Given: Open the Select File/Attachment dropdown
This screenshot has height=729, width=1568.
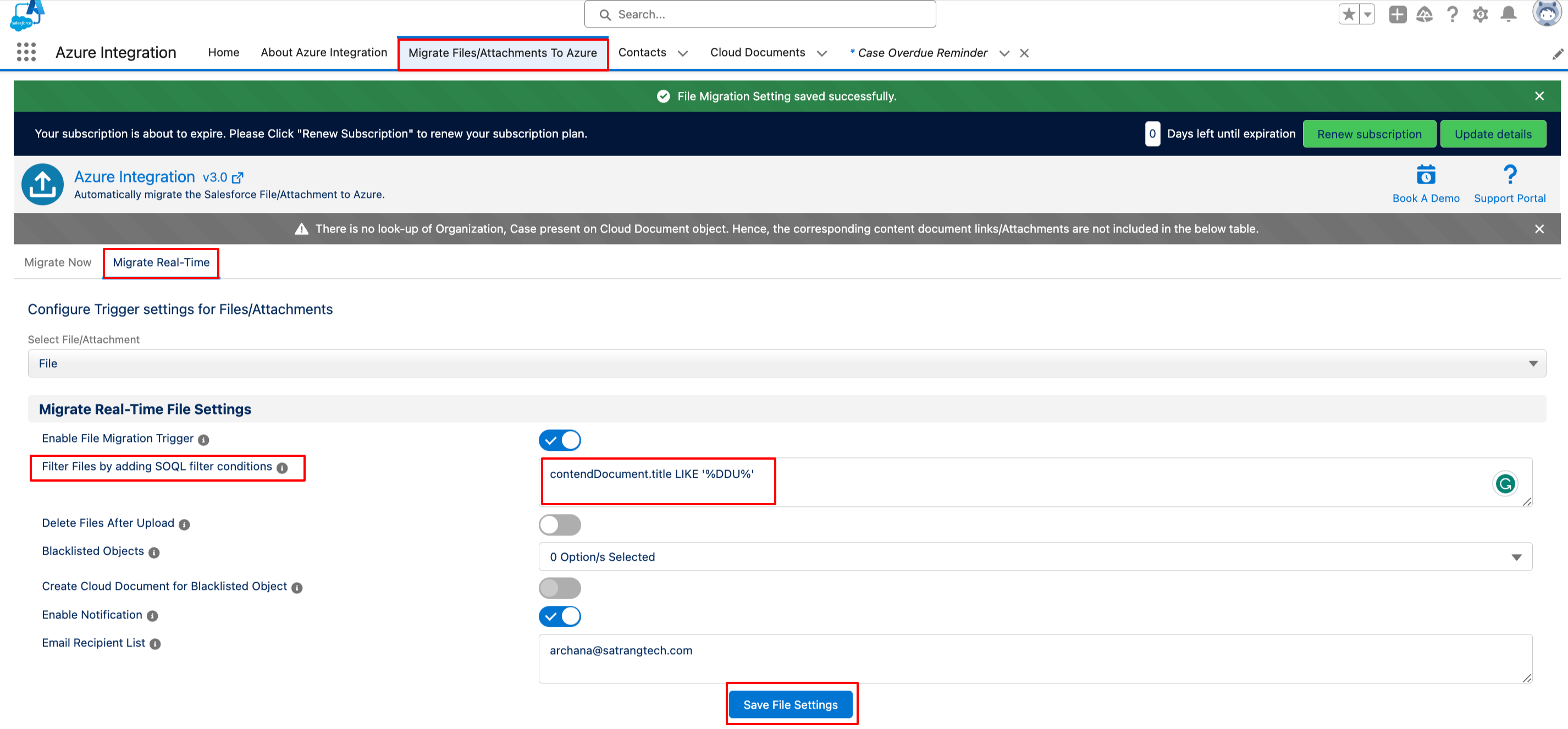Looking at the screenshot, I should click(x=786, y=363).
